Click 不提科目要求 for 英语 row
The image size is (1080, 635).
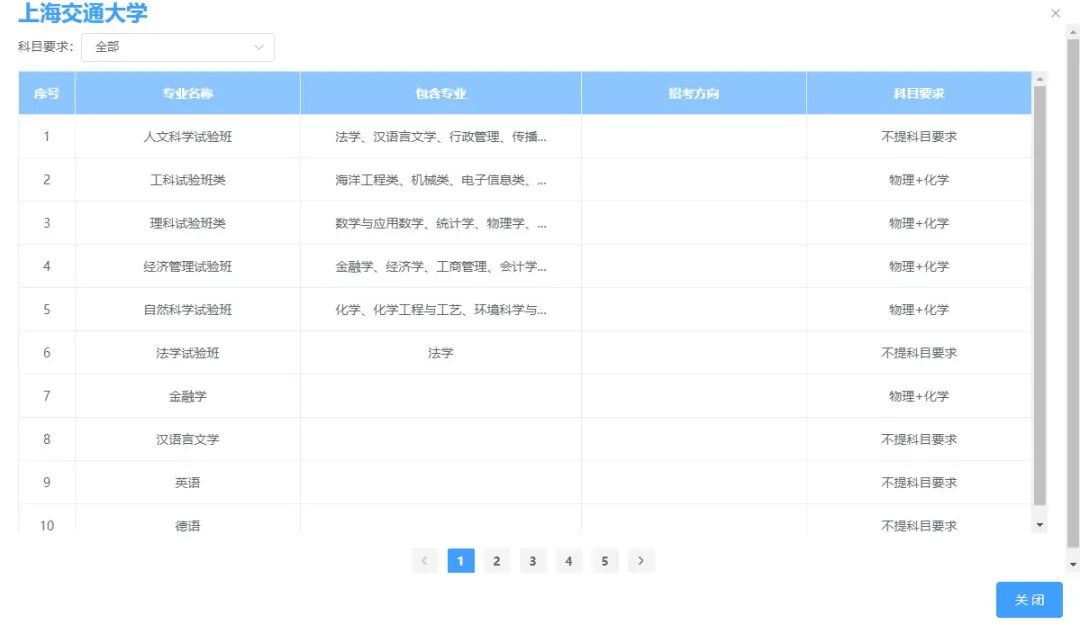[x=917, y=482]
